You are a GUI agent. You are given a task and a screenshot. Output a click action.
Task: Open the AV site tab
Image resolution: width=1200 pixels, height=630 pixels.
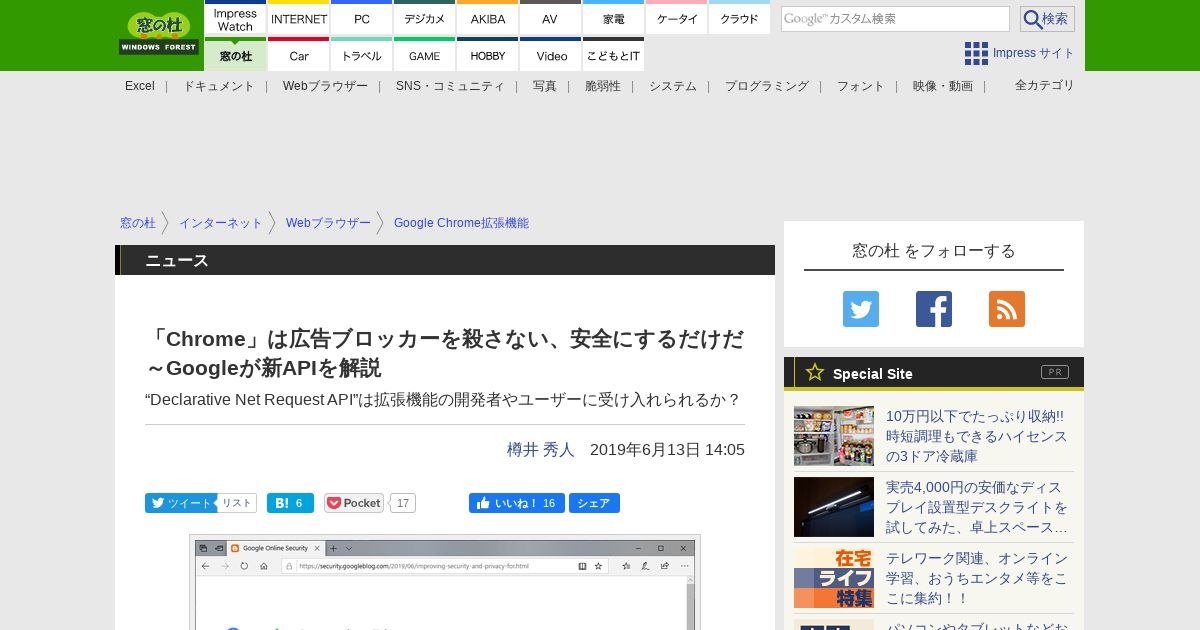[x=550, y=18]
